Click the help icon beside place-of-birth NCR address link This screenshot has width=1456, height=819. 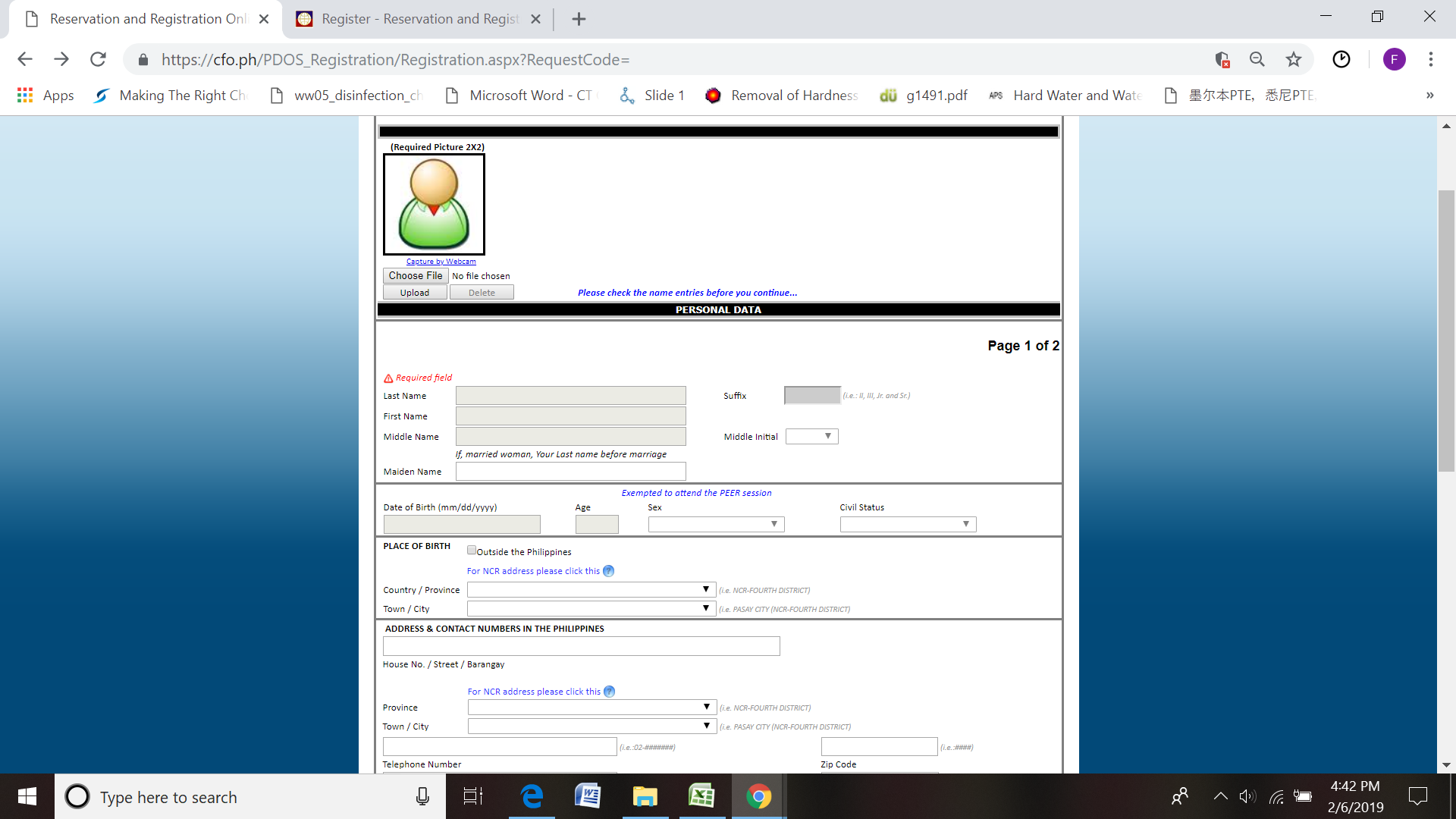point(608,571)
